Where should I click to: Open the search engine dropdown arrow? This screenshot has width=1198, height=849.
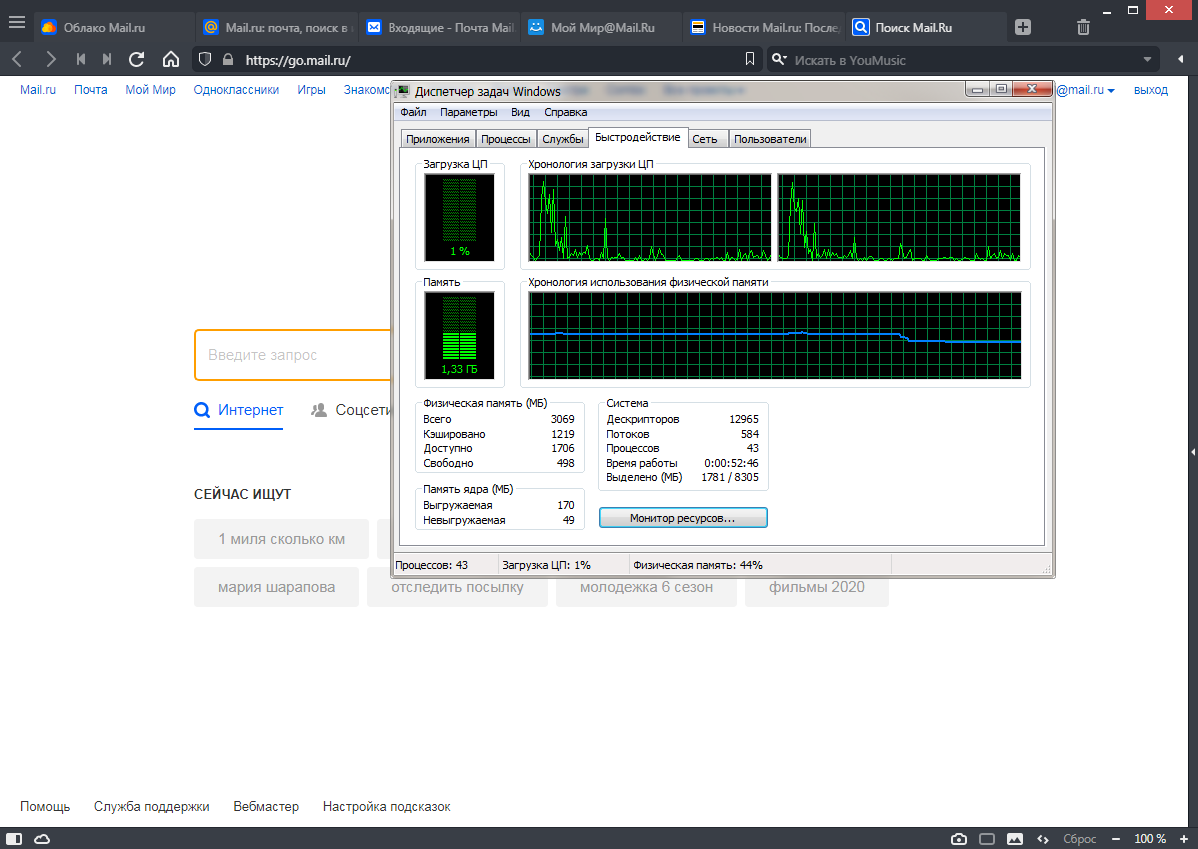tap(1147, 60)
